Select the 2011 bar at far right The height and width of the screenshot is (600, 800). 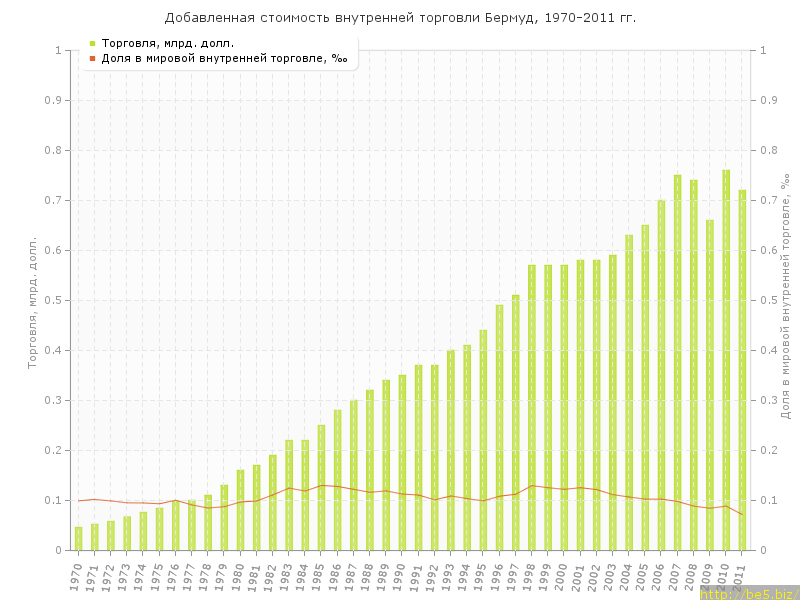tap(742, 370)
